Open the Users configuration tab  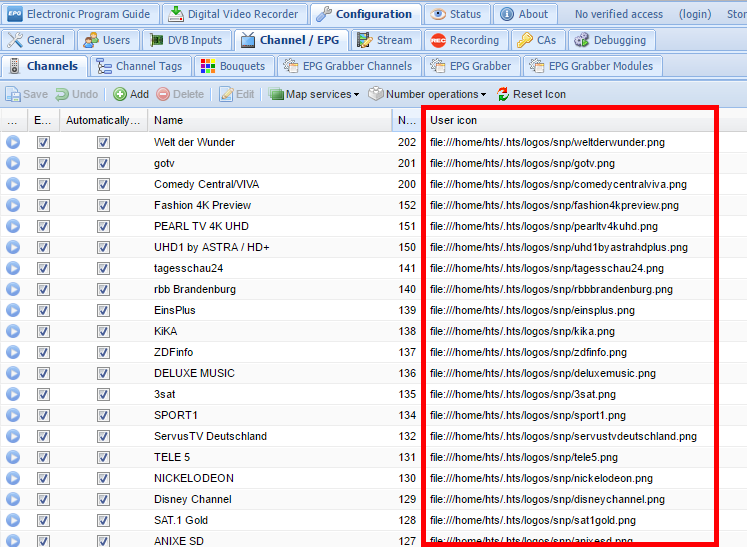(x=108, y=40)
